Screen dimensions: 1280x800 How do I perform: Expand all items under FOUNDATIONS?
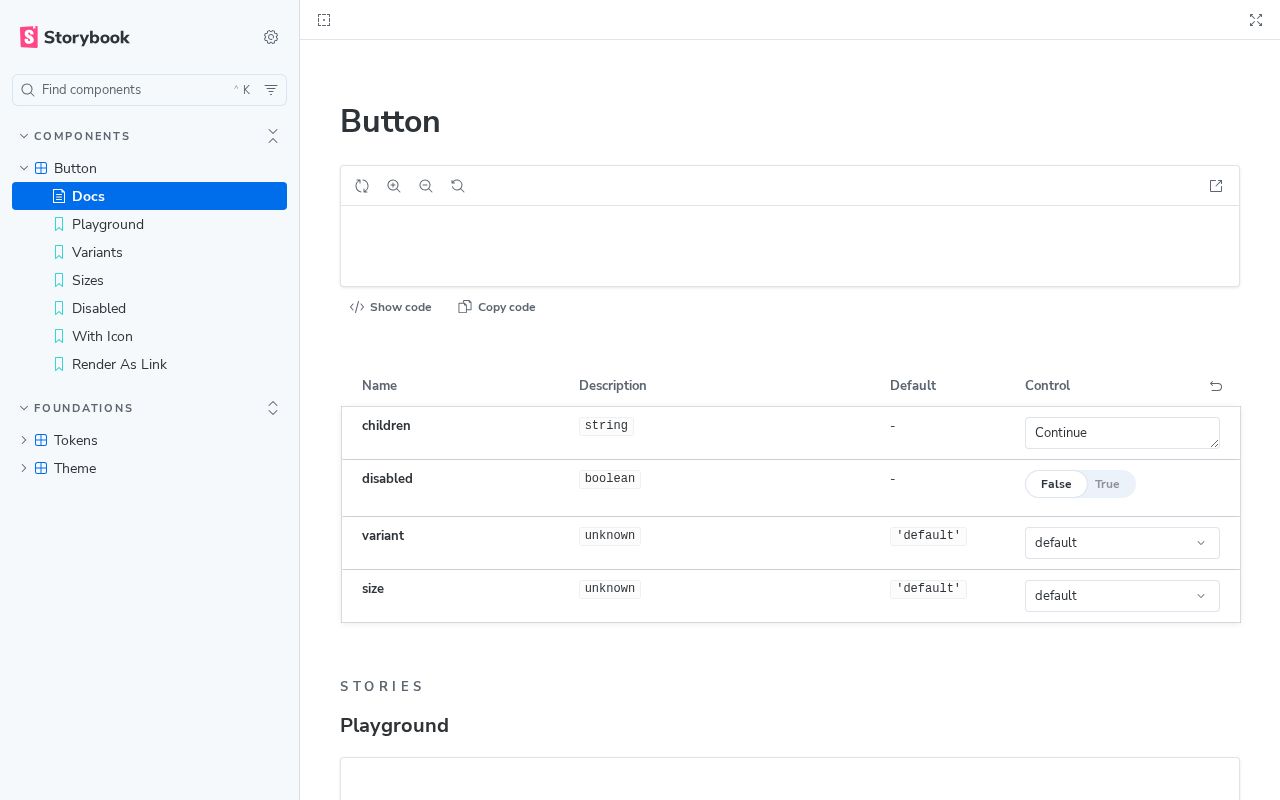(273, 408)
